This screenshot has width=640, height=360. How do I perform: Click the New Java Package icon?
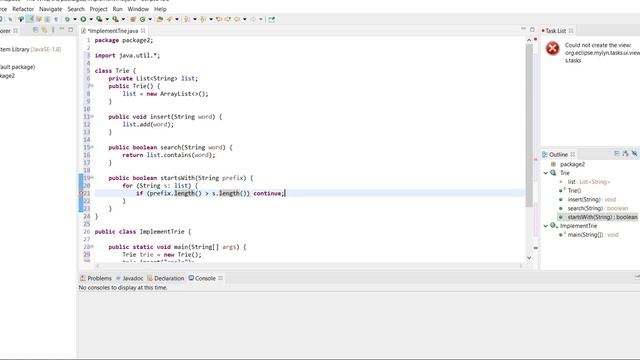(133, 19)
